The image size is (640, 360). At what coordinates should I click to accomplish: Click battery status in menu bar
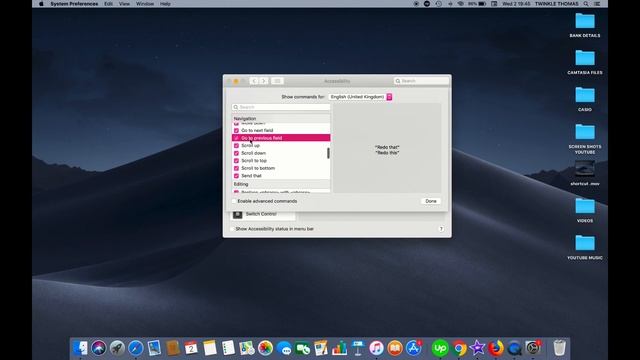click(477, 4)
